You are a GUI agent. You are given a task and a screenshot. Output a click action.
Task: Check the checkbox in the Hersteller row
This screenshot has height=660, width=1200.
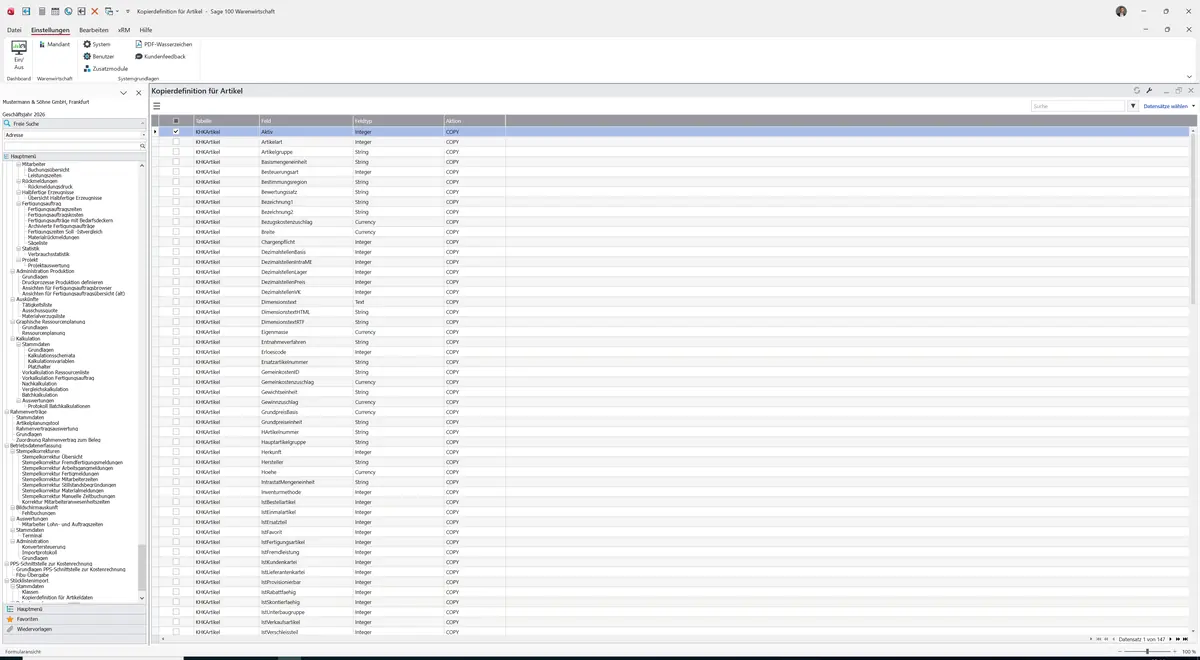(176, 462)
